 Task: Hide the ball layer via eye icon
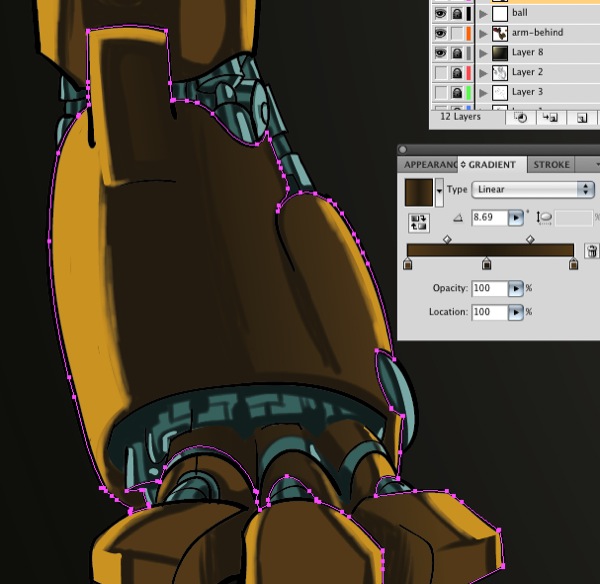440,14
